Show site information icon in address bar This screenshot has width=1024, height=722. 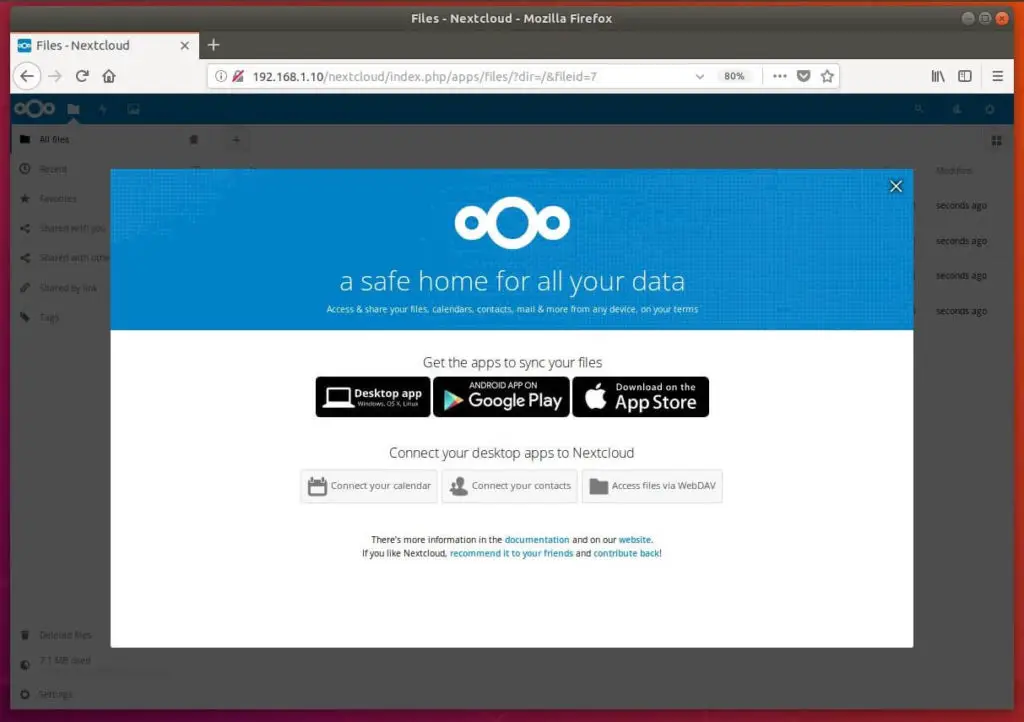[x=221, y=76]
